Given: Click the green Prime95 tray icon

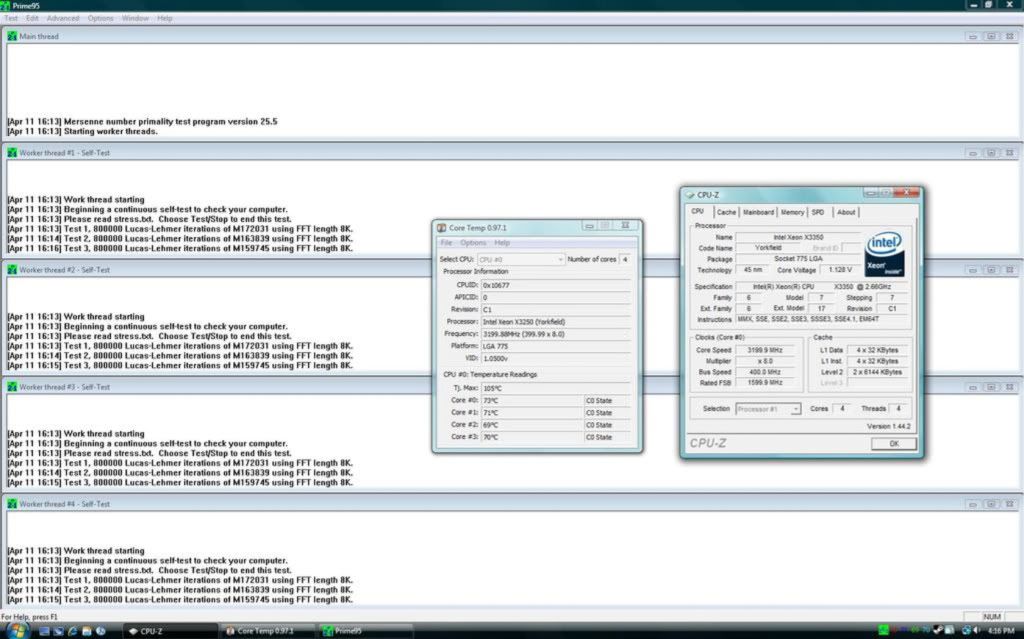Looking at the screenshot, I should coord(884,631).
